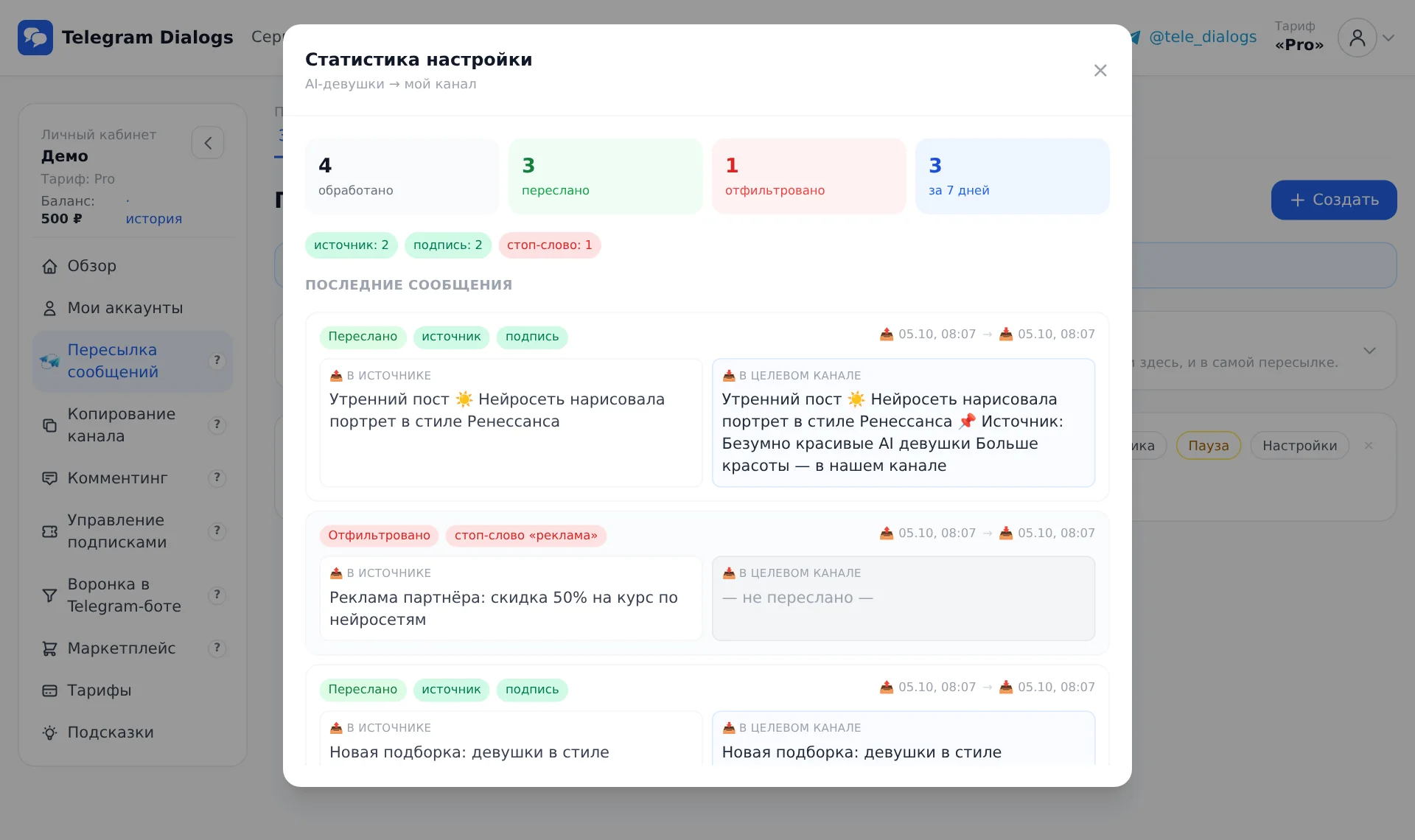1415x840 pixels.
Task: Expand the profile menu chevron
Action: pos(1388,38)
